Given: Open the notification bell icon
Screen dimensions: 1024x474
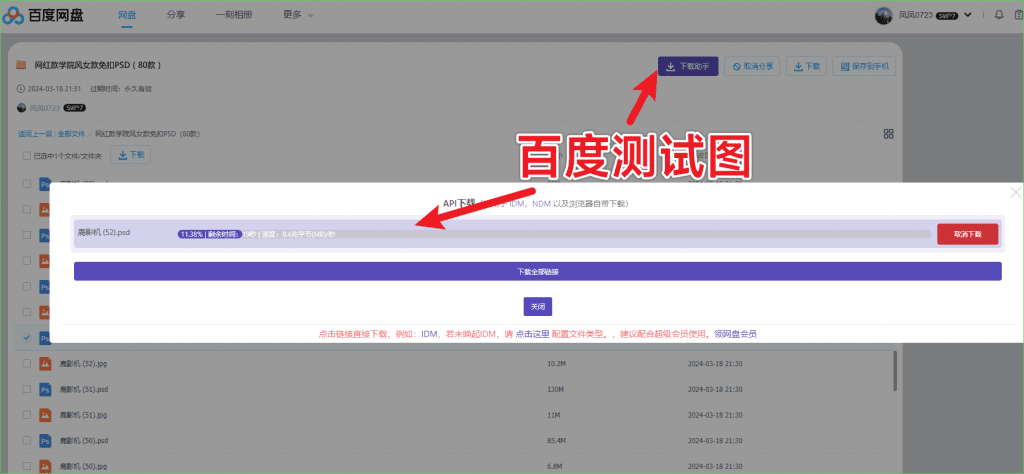Looking at the screenshot, I should (x=998, y=15).
